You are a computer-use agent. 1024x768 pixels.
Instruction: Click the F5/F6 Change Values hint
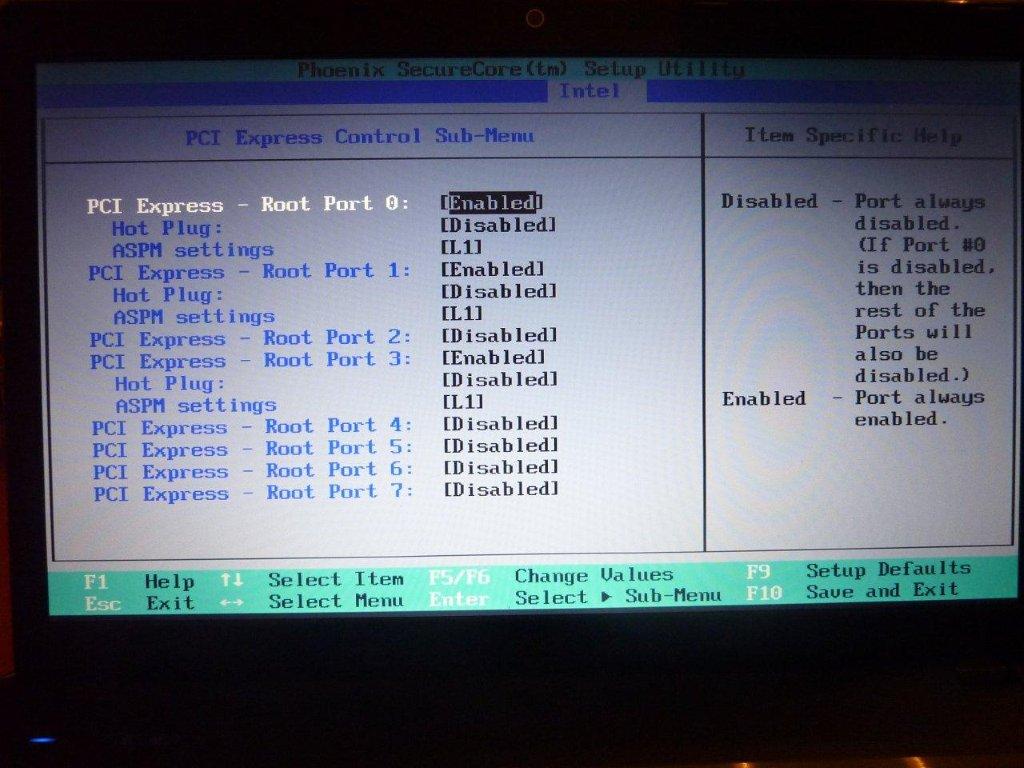click(551, 576)
